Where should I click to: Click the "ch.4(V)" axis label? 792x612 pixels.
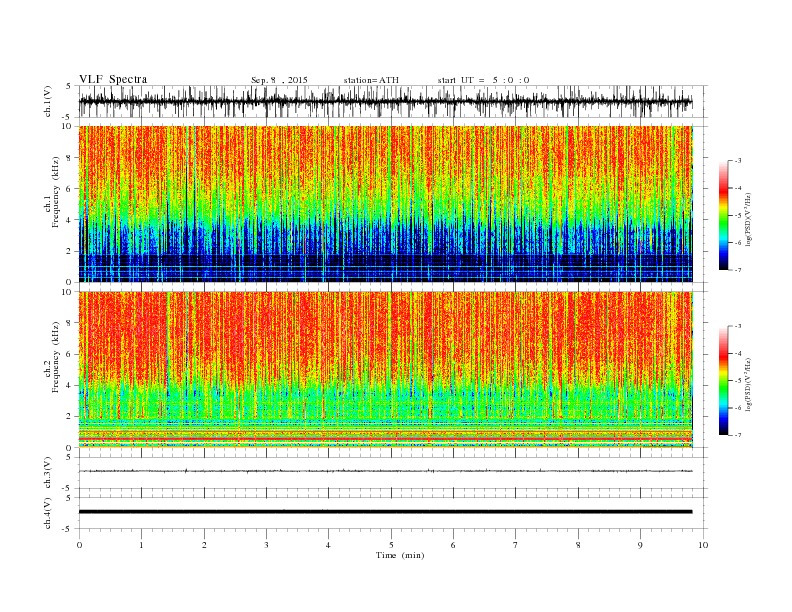[48, 513]
